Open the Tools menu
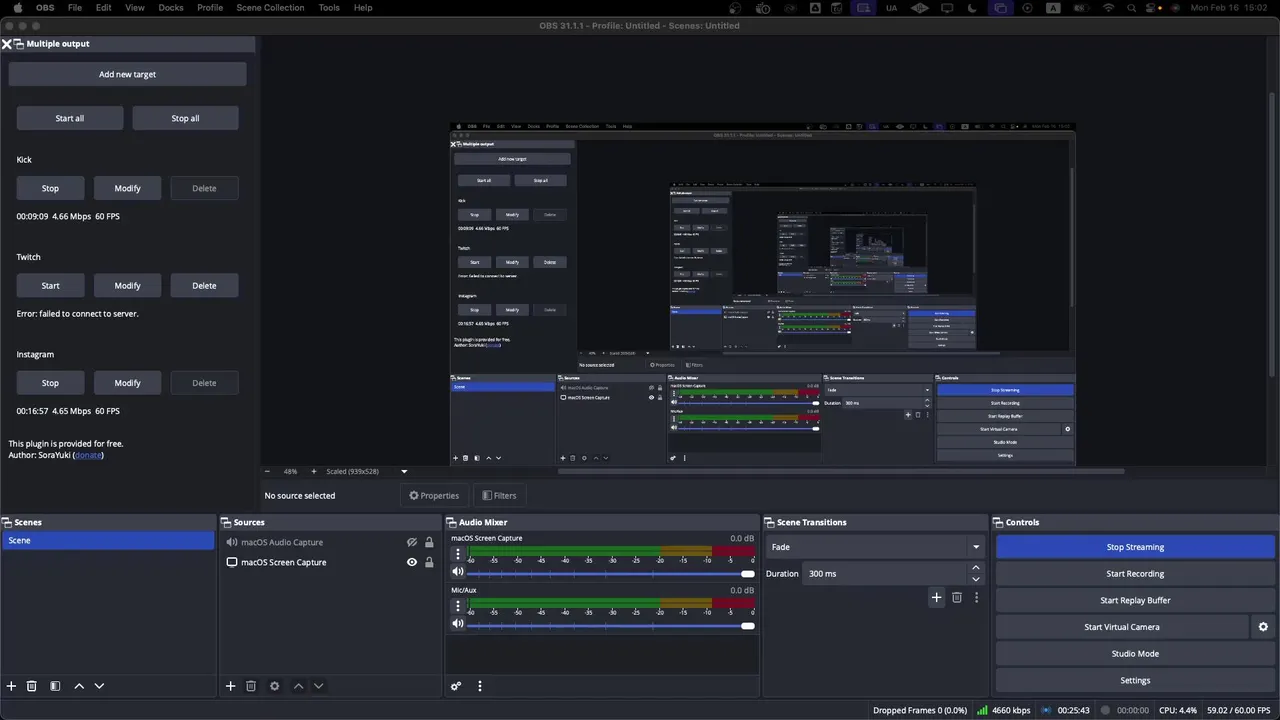The image size is (1280, 720). (329, 7)
